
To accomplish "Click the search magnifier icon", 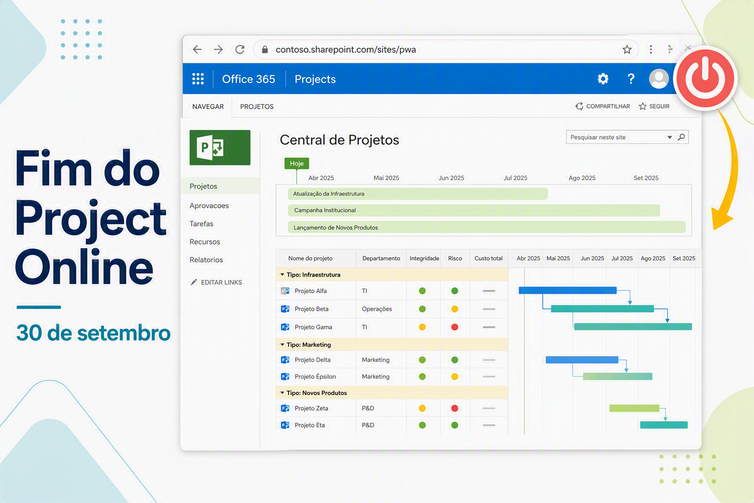I will (x=681, y=137).
